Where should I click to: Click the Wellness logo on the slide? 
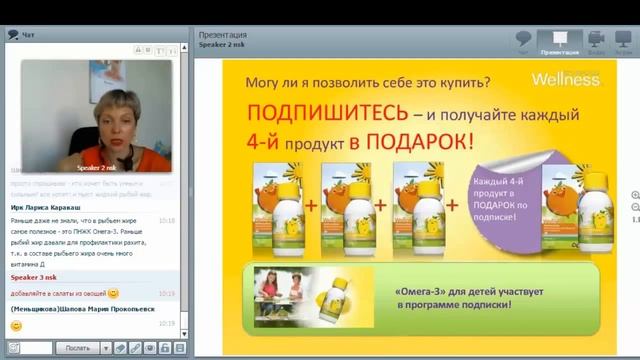[x=566, y=78]
